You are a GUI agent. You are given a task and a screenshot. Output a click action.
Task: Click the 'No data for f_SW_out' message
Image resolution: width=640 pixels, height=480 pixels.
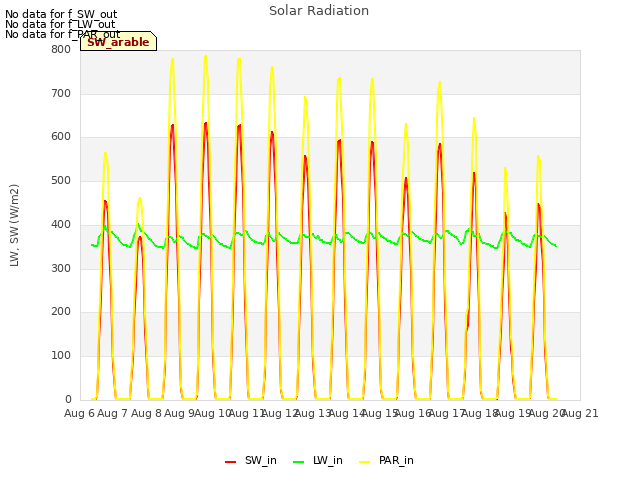point(61,14)
